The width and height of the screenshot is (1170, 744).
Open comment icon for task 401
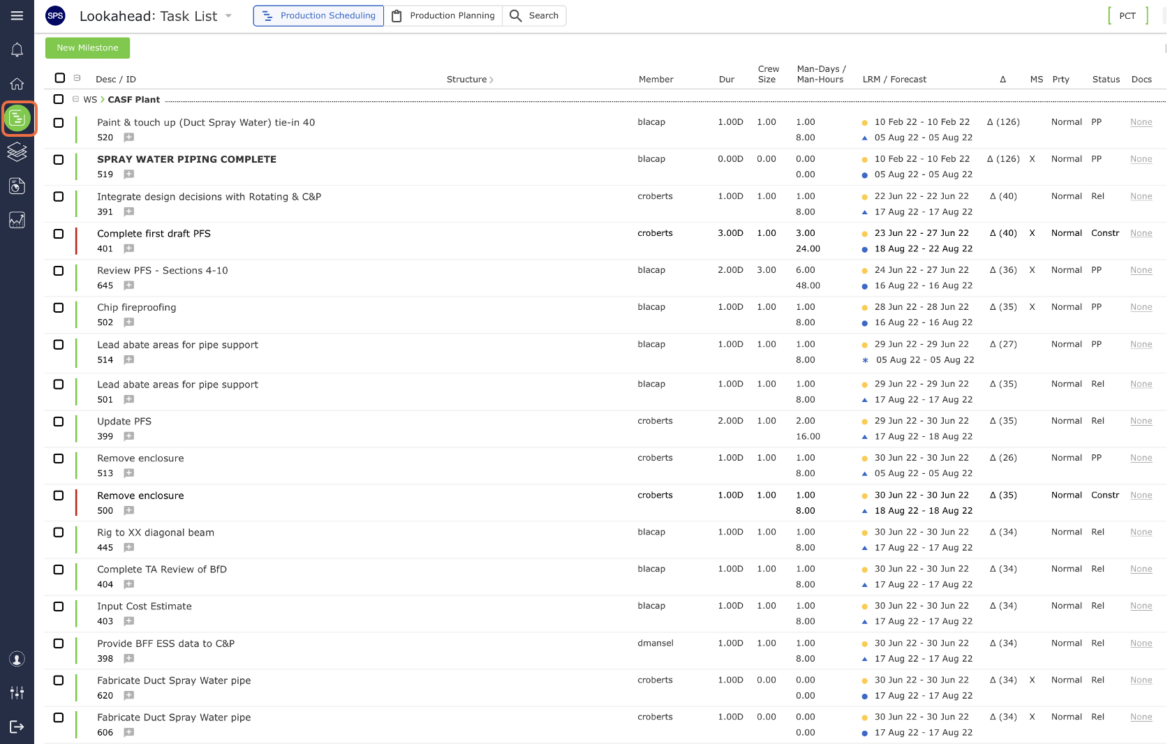tap(129, 248)
